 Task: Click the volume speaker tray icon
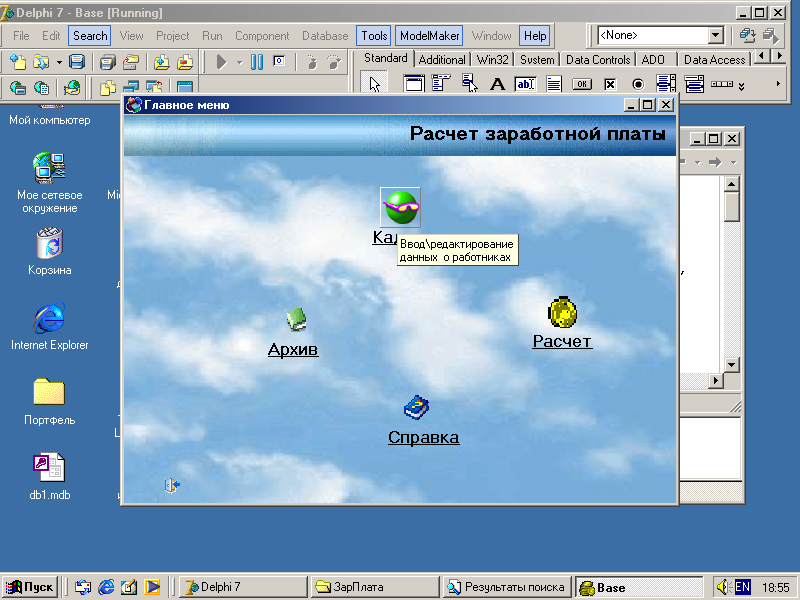pyautogui.click(x=723, y=587)
